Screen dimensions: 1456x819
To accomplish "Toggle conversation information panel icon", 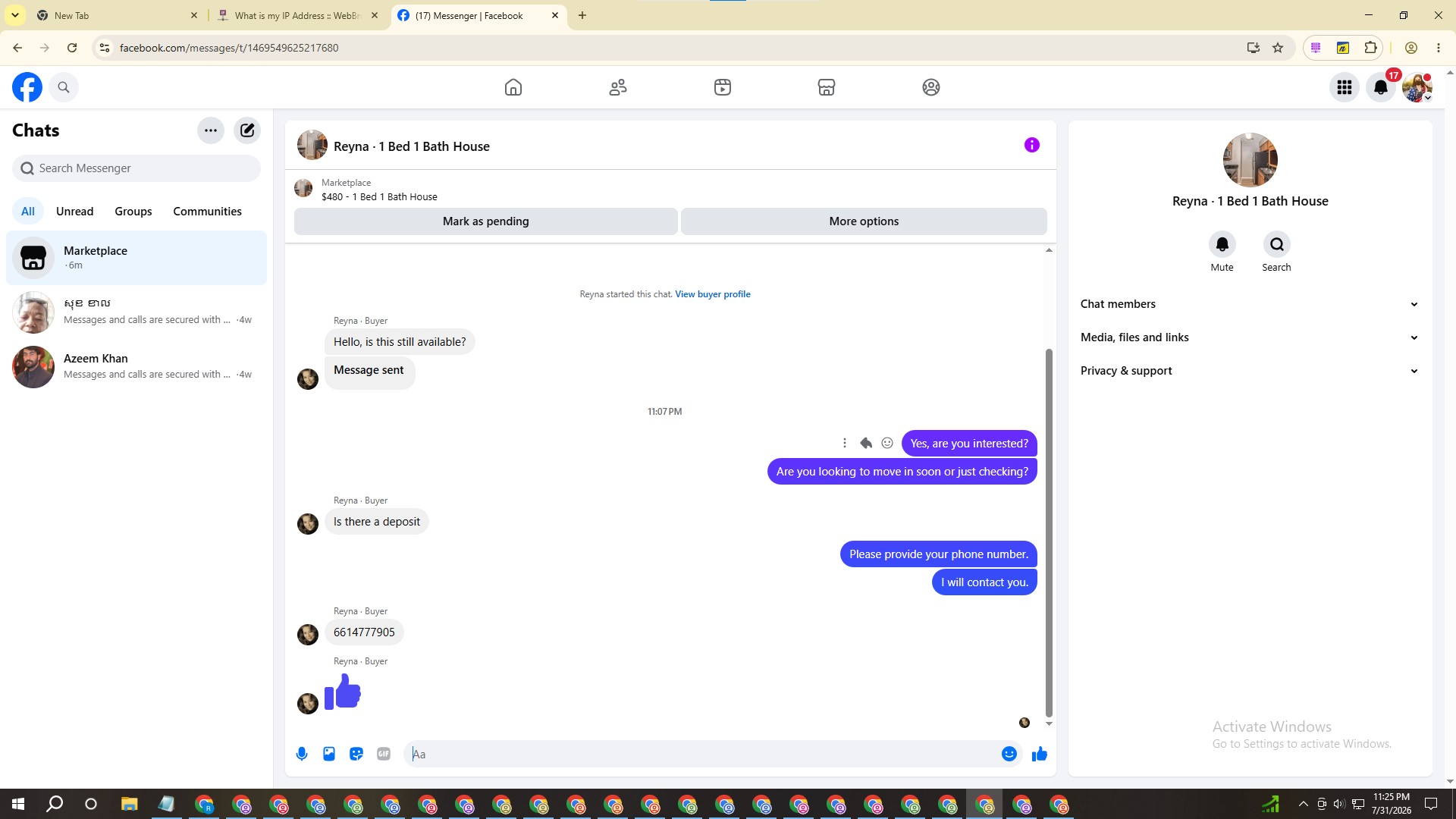I will pyautogui.click(x=1032, y=145).
